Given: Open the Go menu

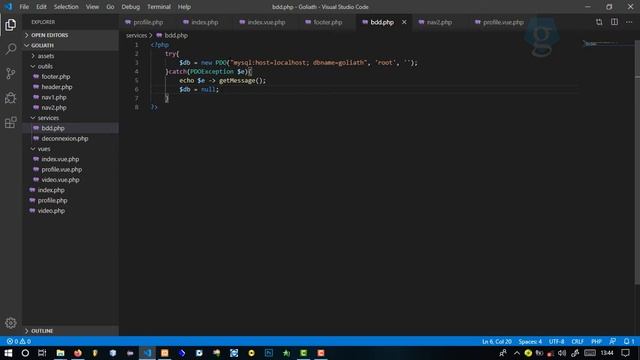Looking at the screenshot, I should tap(110, 7).
